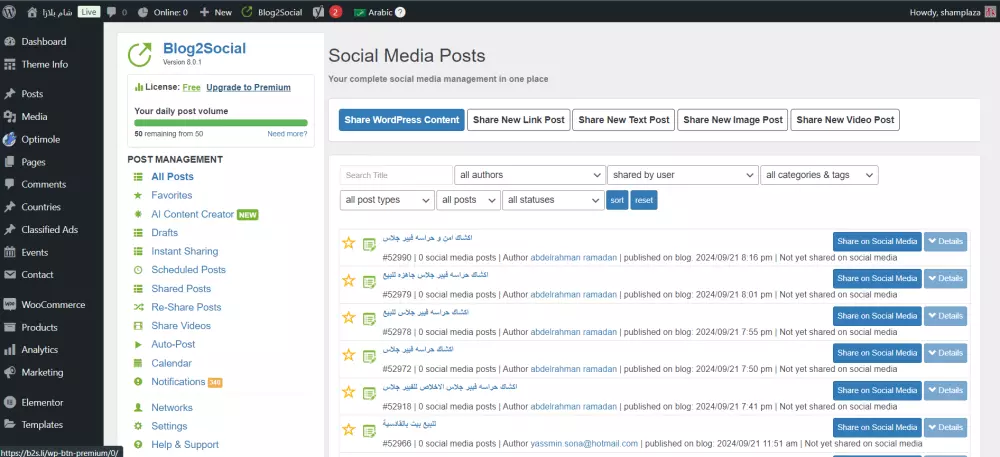Screen dimensions: 1000x457
Task: Open the all authors dropdown
Action: click(529, 175)
